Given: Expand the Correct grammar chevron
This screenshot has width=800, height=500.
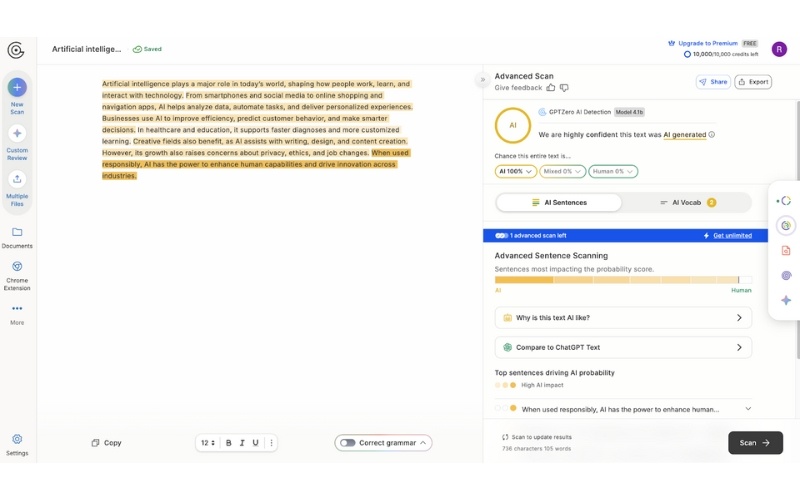Looking at the screenshot, I should (x=423, y=443).
